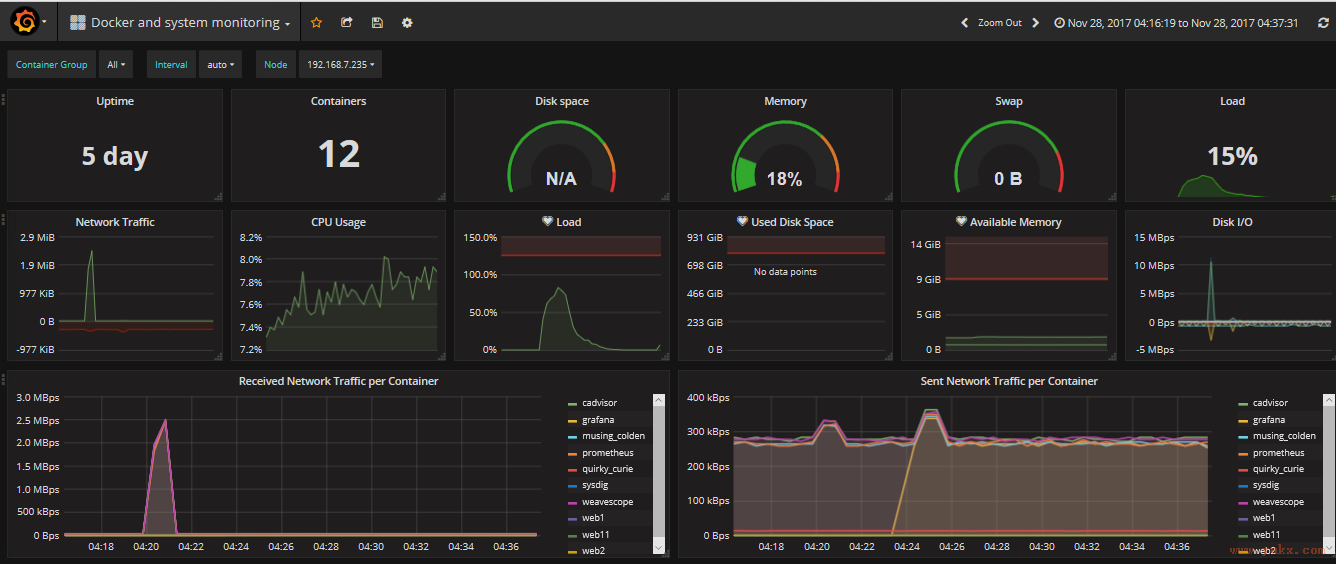Click the '14 GiB' axis label

pyautogui.click(x=926, y=244)
